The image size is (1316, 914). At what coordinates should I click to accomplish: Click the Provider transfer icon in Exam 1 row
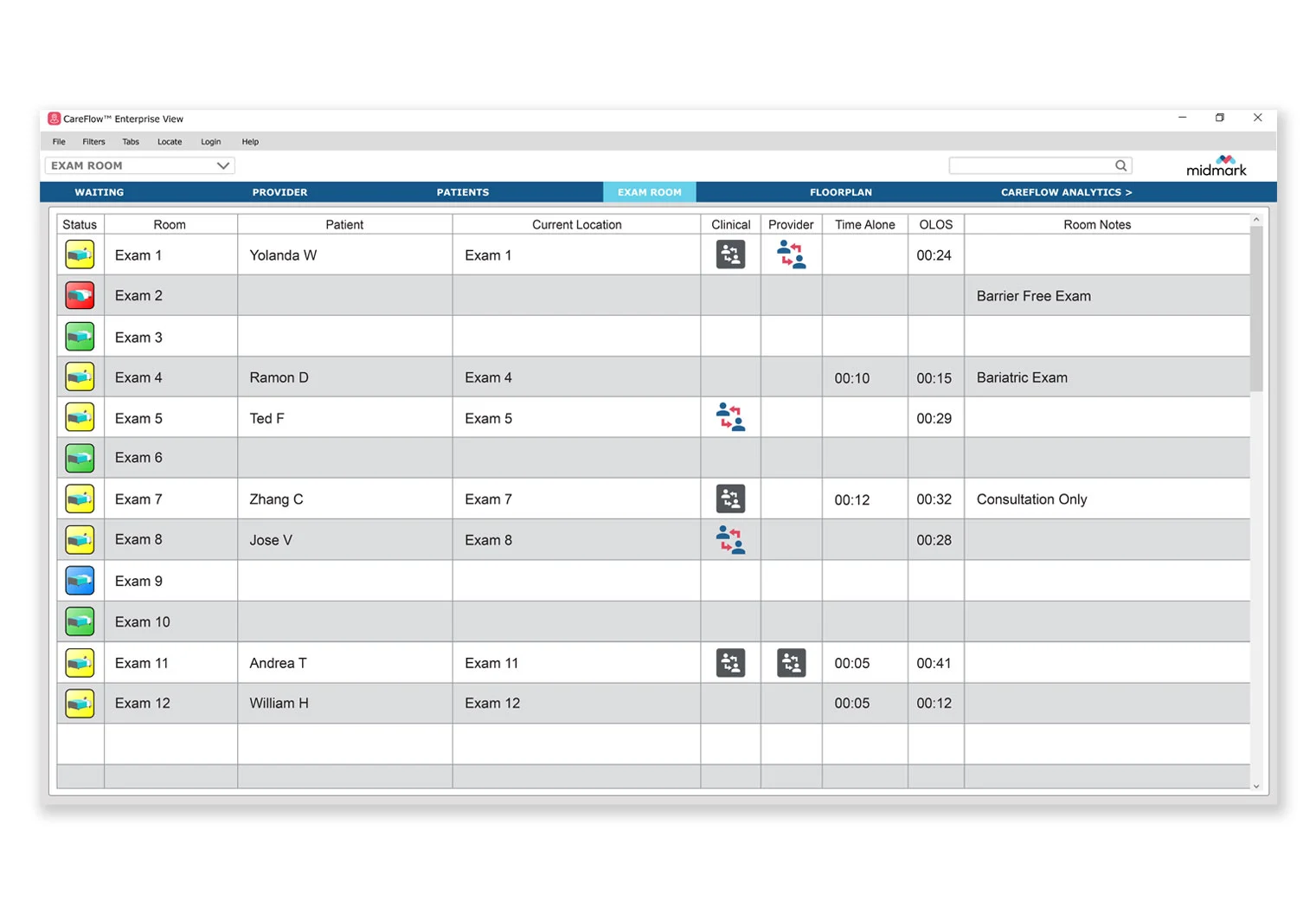[790, 254]
